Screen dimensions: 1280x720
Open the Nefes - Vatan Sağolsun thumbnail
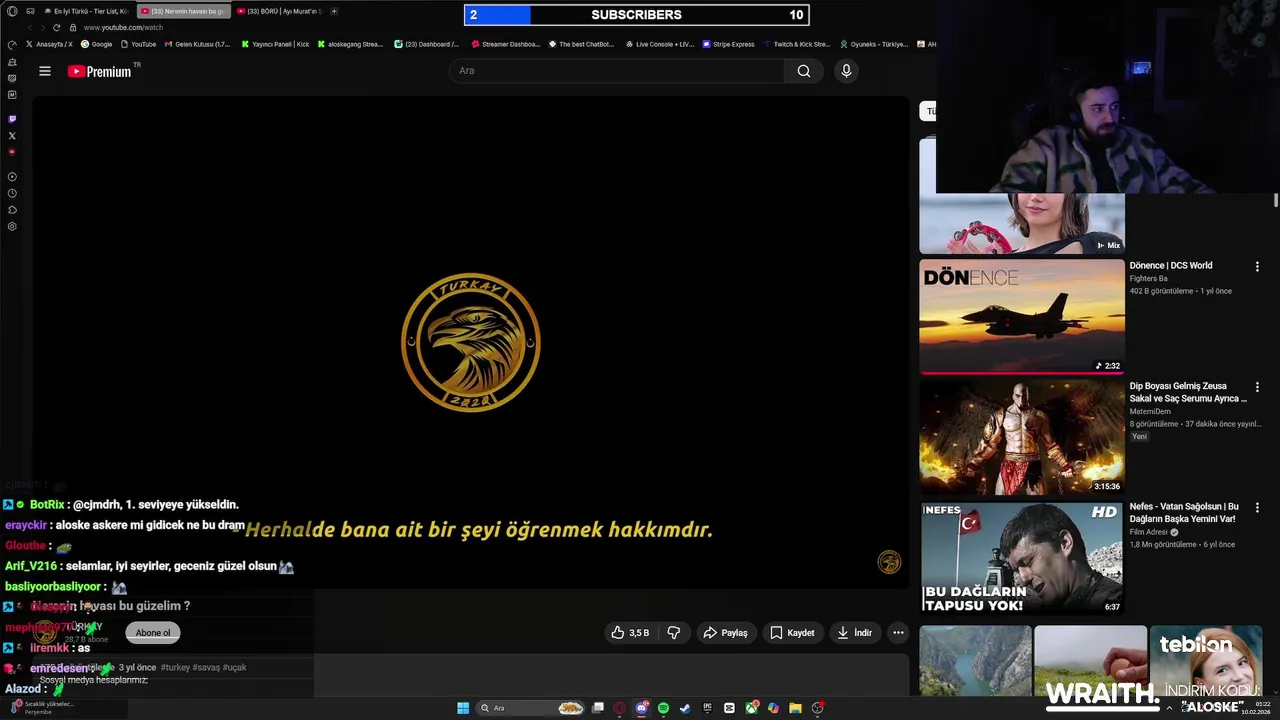[x=1022, y=558]
